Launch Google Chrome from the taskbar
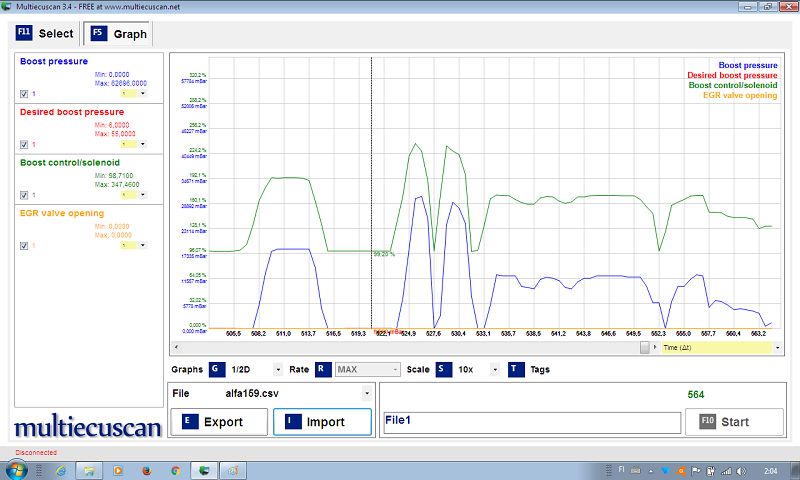Viewport: 800px width, 480px height. coord(175,469)
